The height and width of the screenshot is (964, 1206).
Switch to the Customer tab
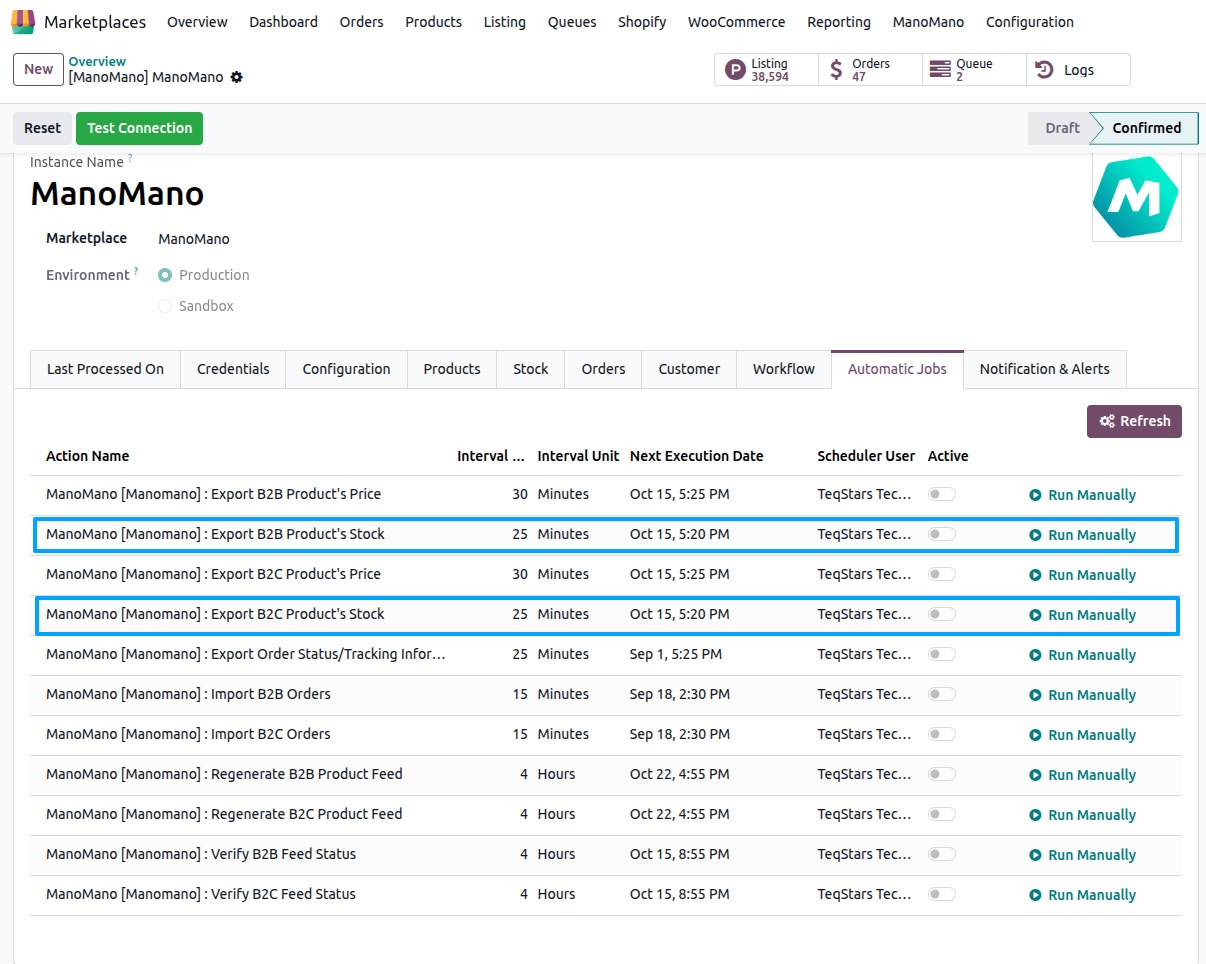click(x=689, y=369)
